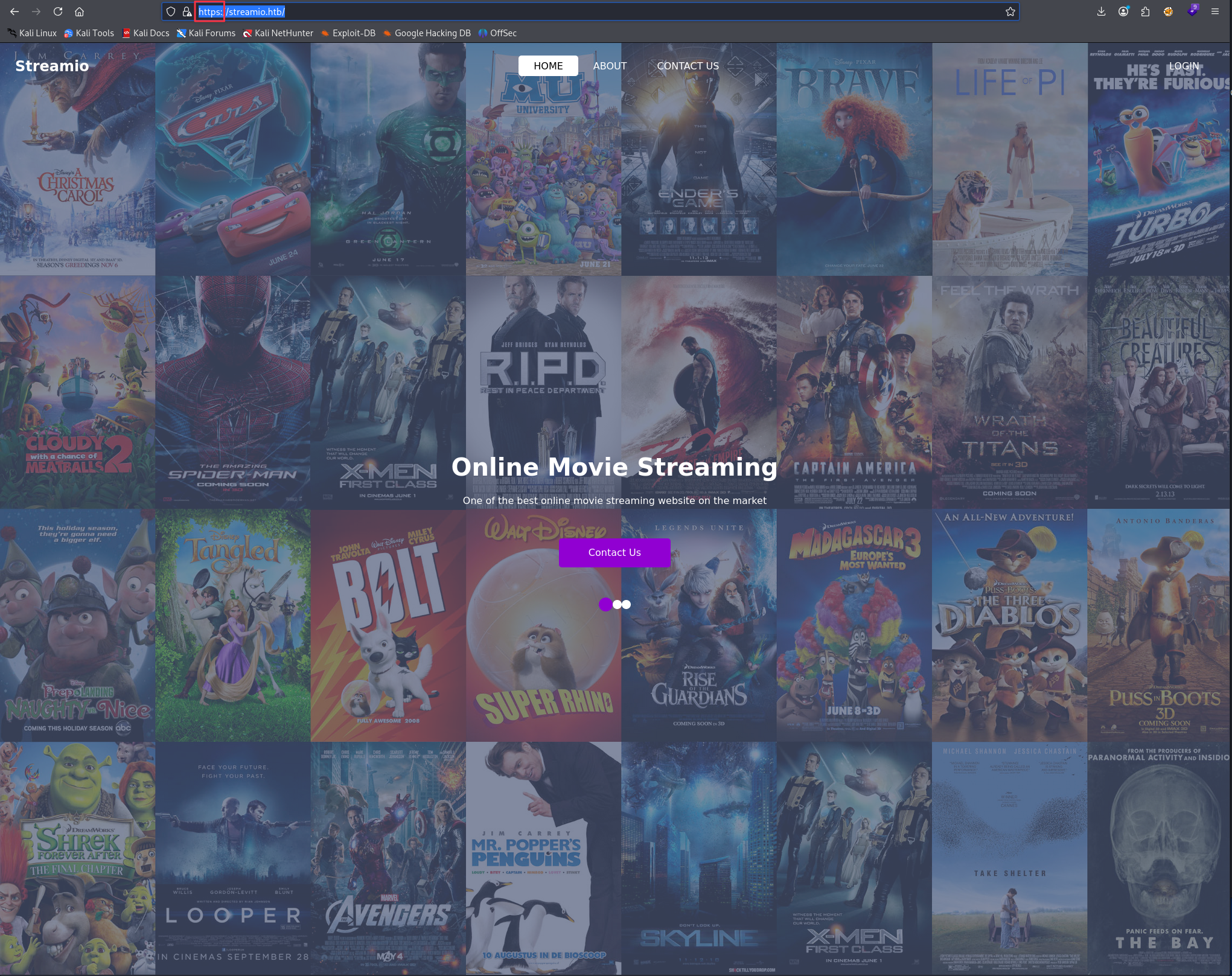The image size is (1232, 976).
Task: Open the Kali Tools bookmark
Action: (x=89, y=33)
